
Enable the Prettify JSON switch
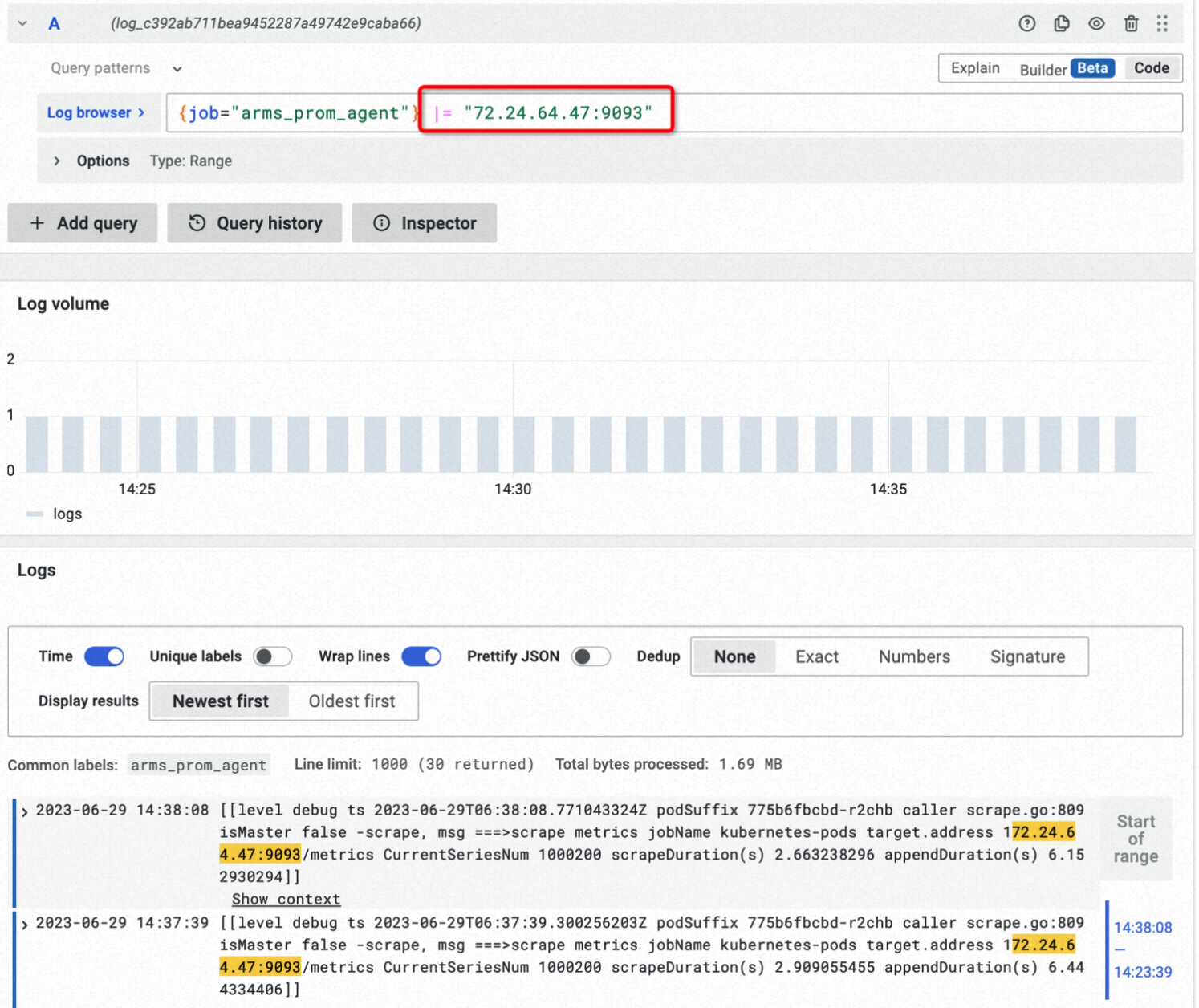click(591, 656)
